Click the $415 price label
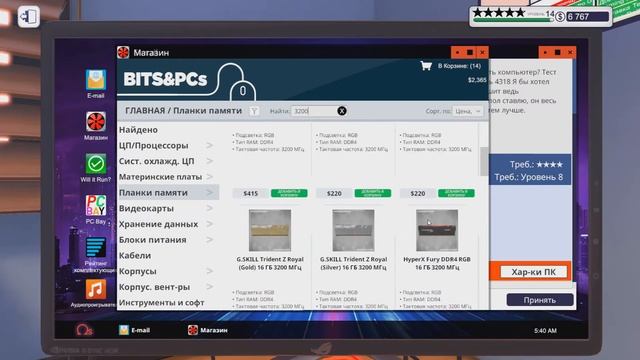This screenshot has height=360, width=640. pos(250,193)
